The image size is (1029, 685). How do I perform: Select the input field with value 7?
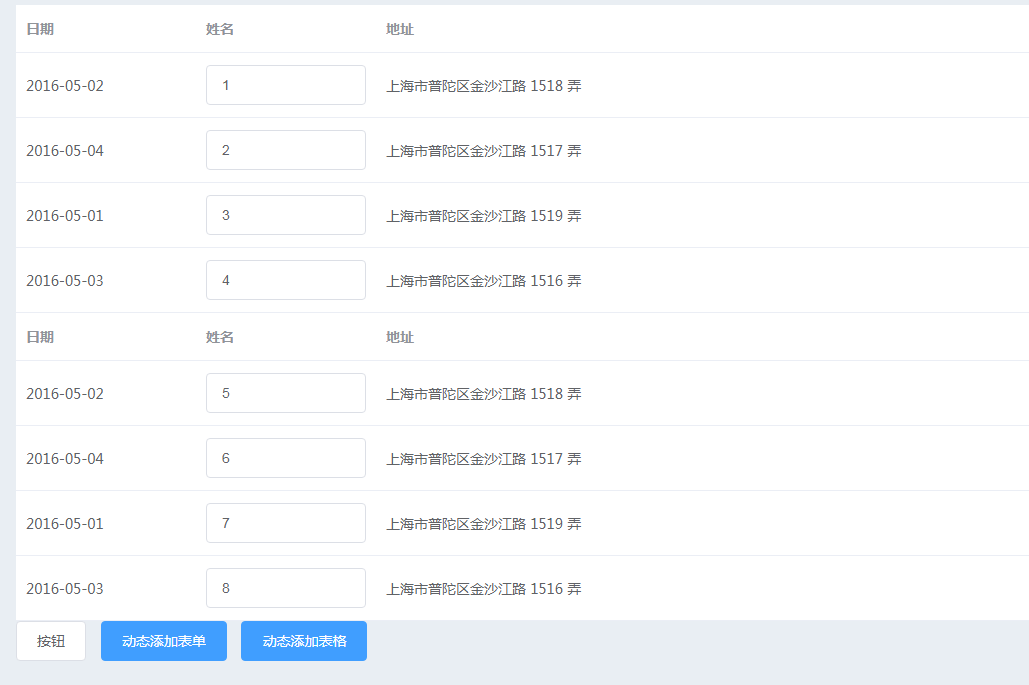pyautogui.click(x=285, y=522)
